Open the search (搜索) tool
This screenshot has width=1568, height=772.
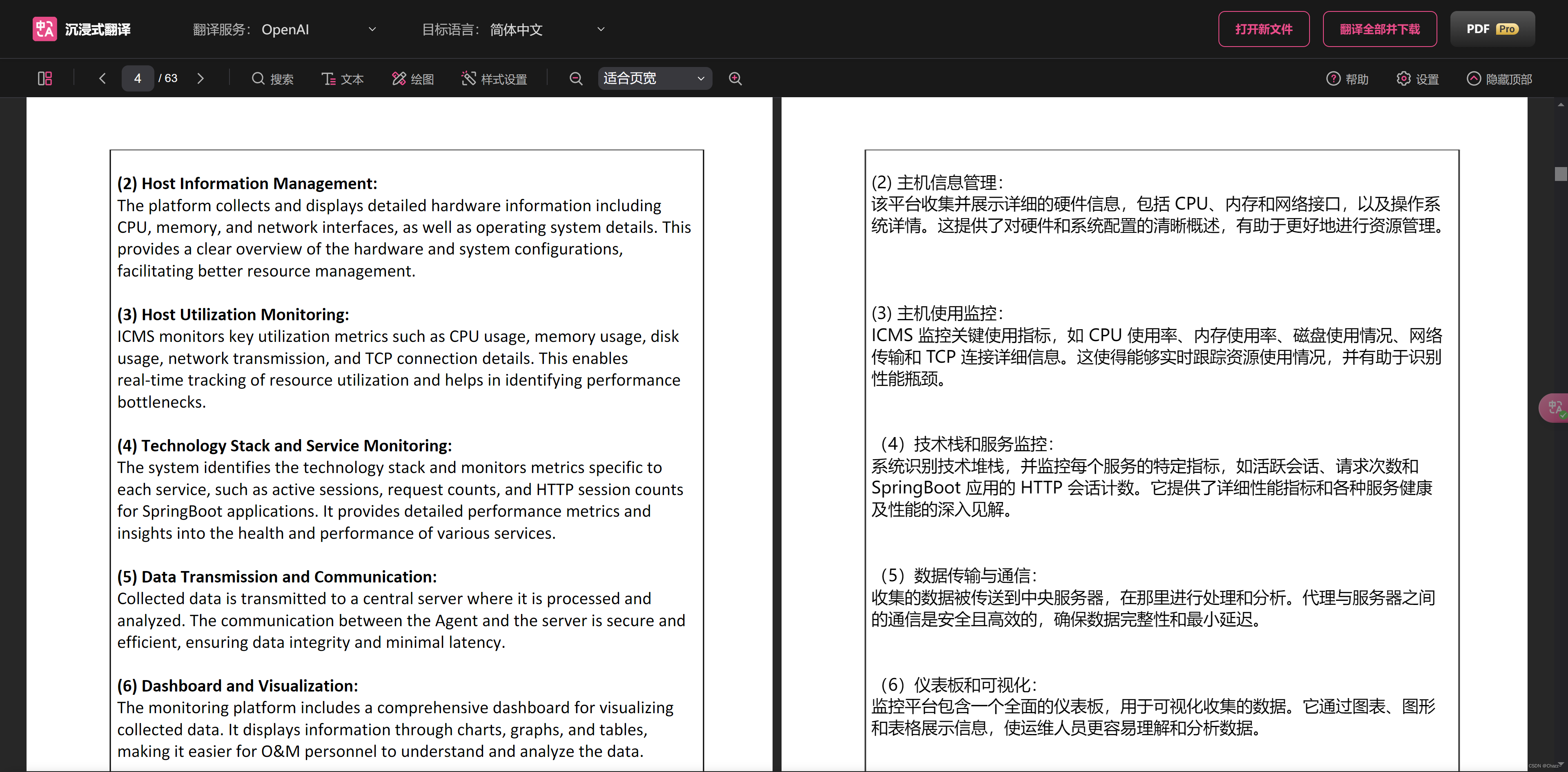(272, 78)
